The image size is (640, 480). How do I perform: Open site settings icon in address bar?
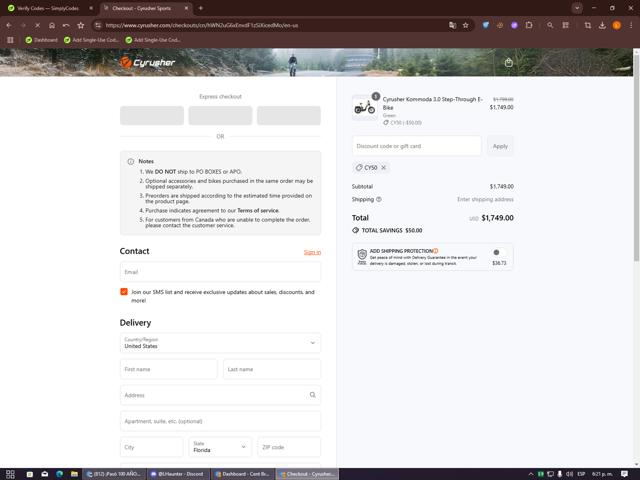pos(98,25)
